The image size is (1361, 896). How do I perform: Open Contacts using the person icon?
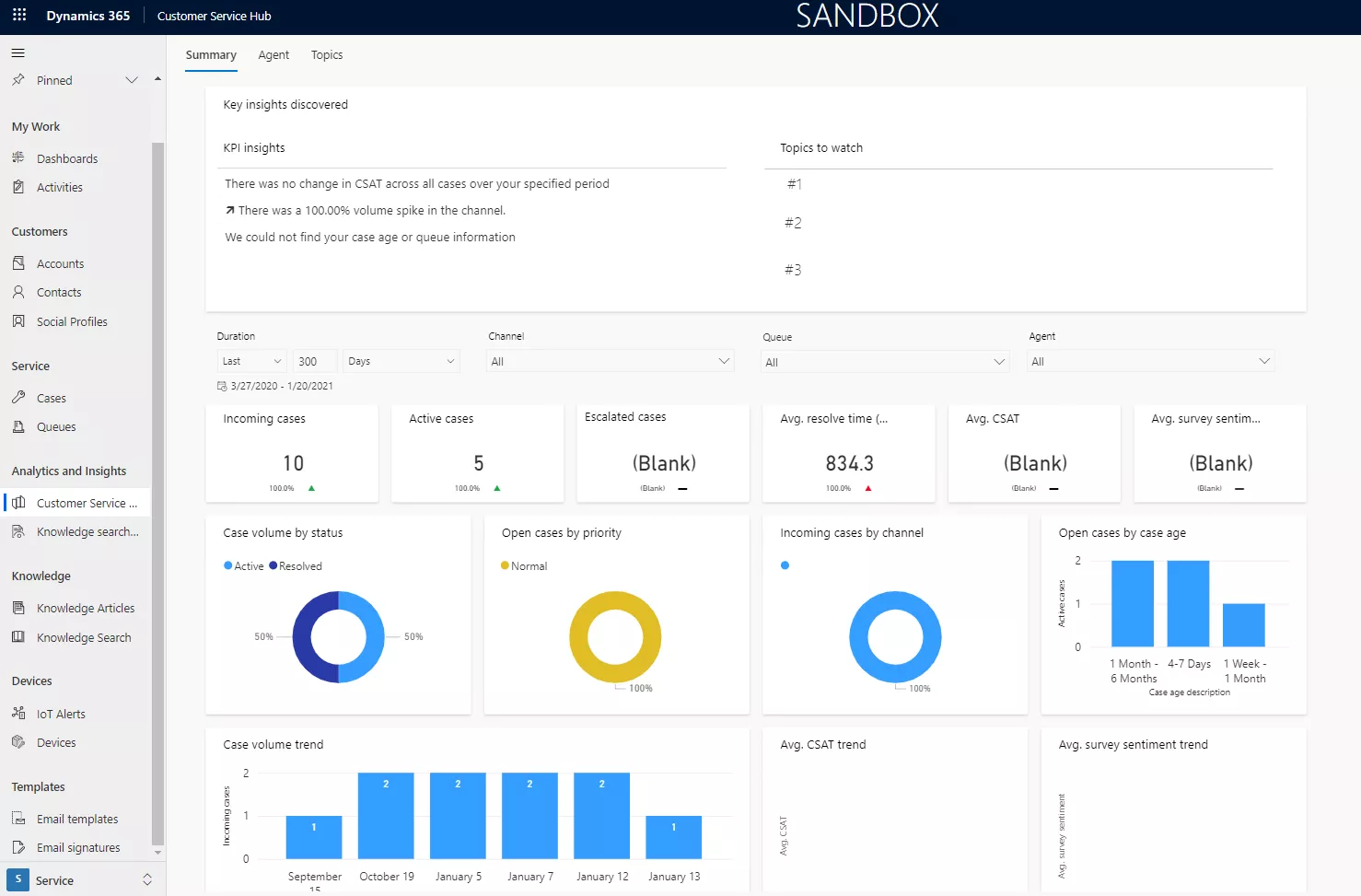[x=18, y=292]
